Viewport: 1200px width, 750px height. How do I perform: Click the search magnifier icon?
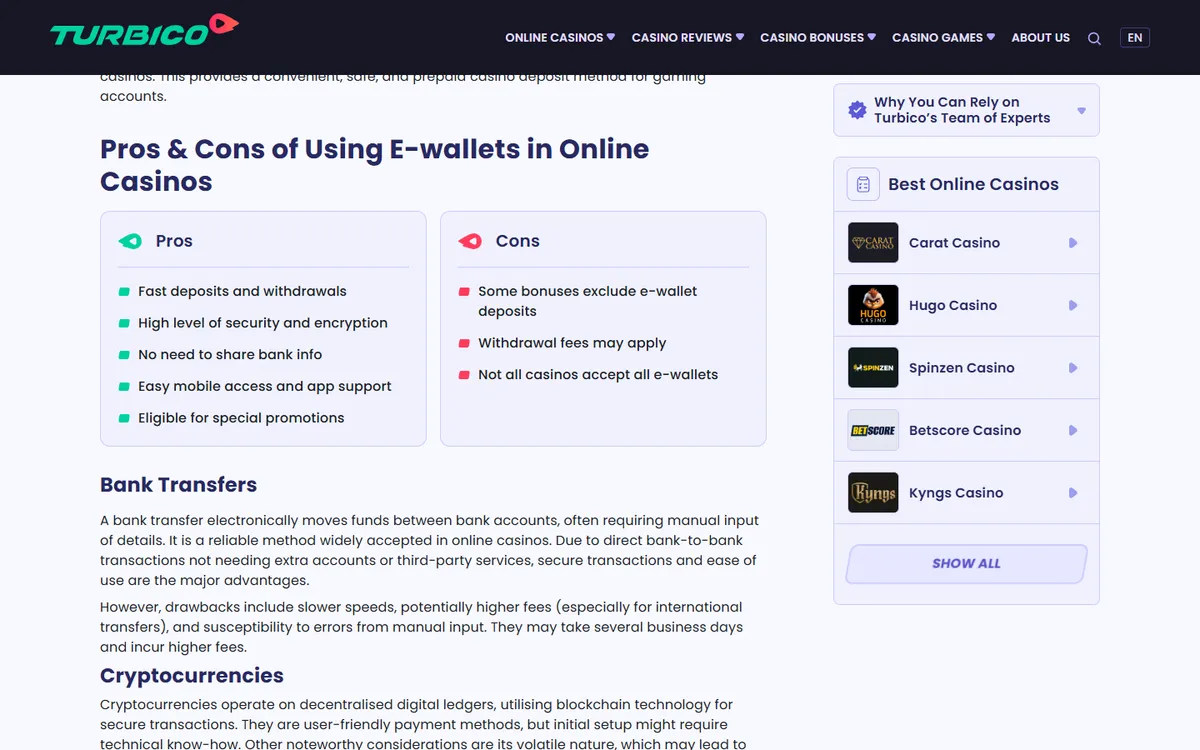(x=1094, y=38)
